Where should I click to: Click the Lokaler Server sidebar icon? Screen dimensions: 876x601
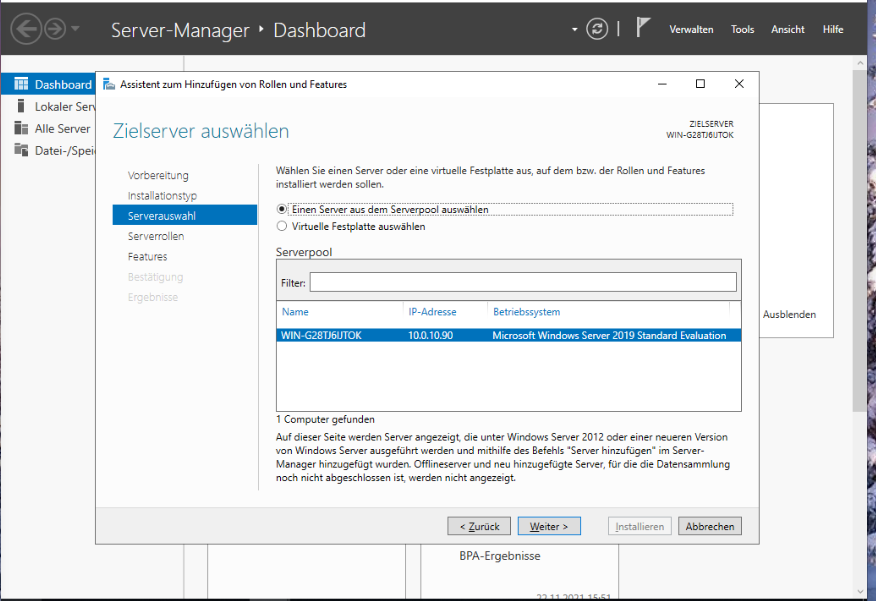pyautogui.click(x=21, y=106)
